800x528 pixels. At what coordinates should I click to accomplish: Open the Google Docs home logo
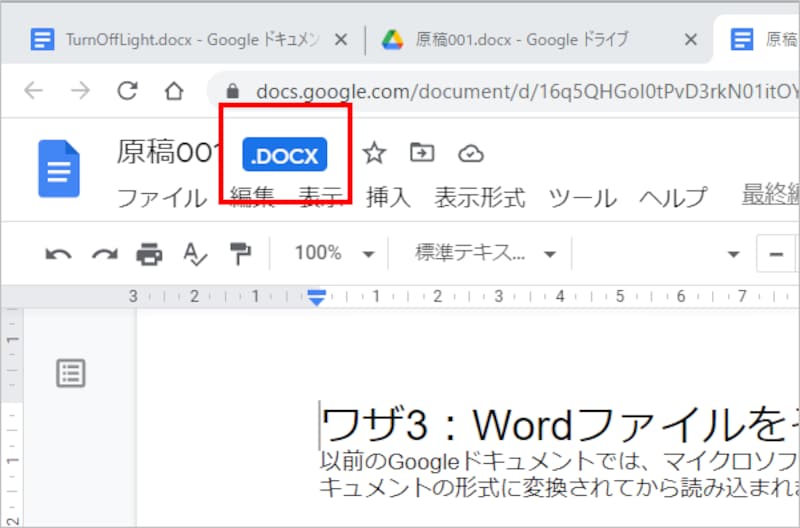click(x=59, y=168)
